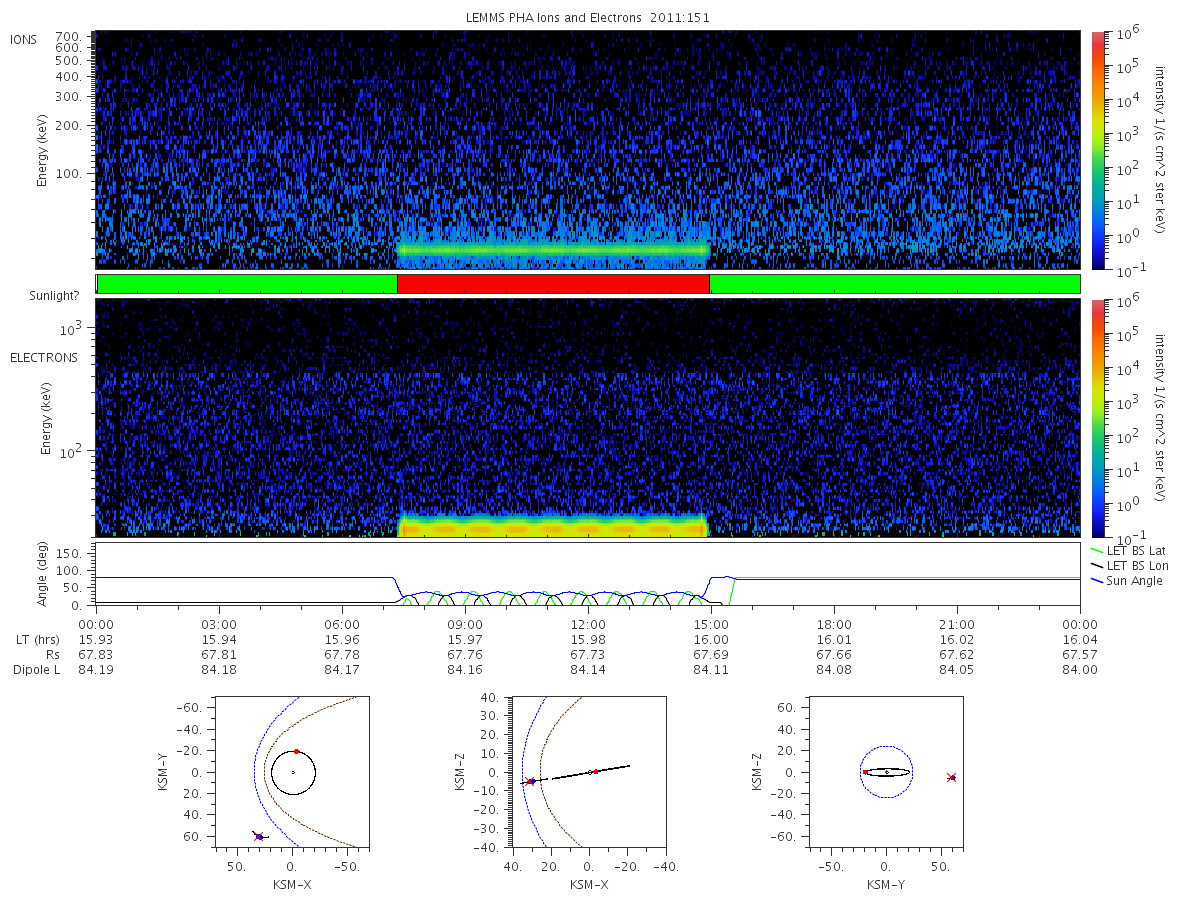Select the LET BS Lon legend entry
Image resolution: width=1200 pixels, height=900 pixels.
pyautogui.click(x=1130, y=565)
